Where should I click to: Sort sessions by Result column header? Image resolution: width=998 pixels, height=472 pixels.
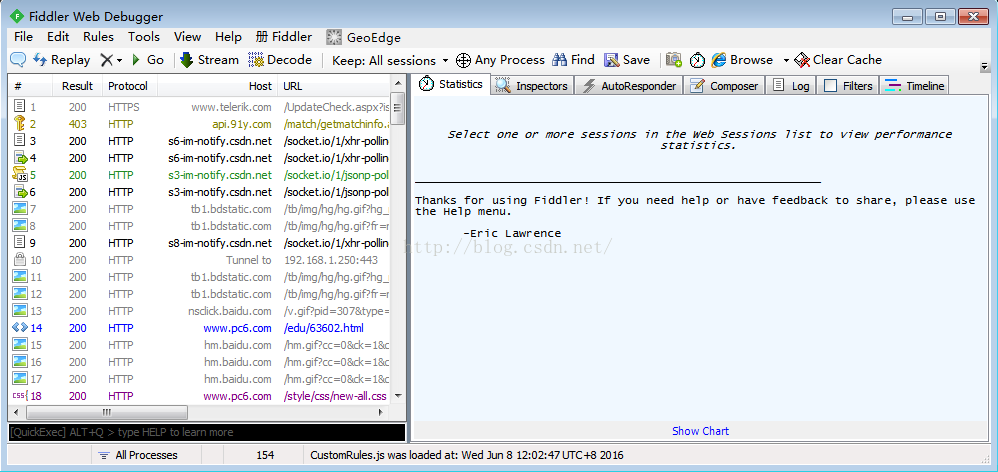click(77, 86)
